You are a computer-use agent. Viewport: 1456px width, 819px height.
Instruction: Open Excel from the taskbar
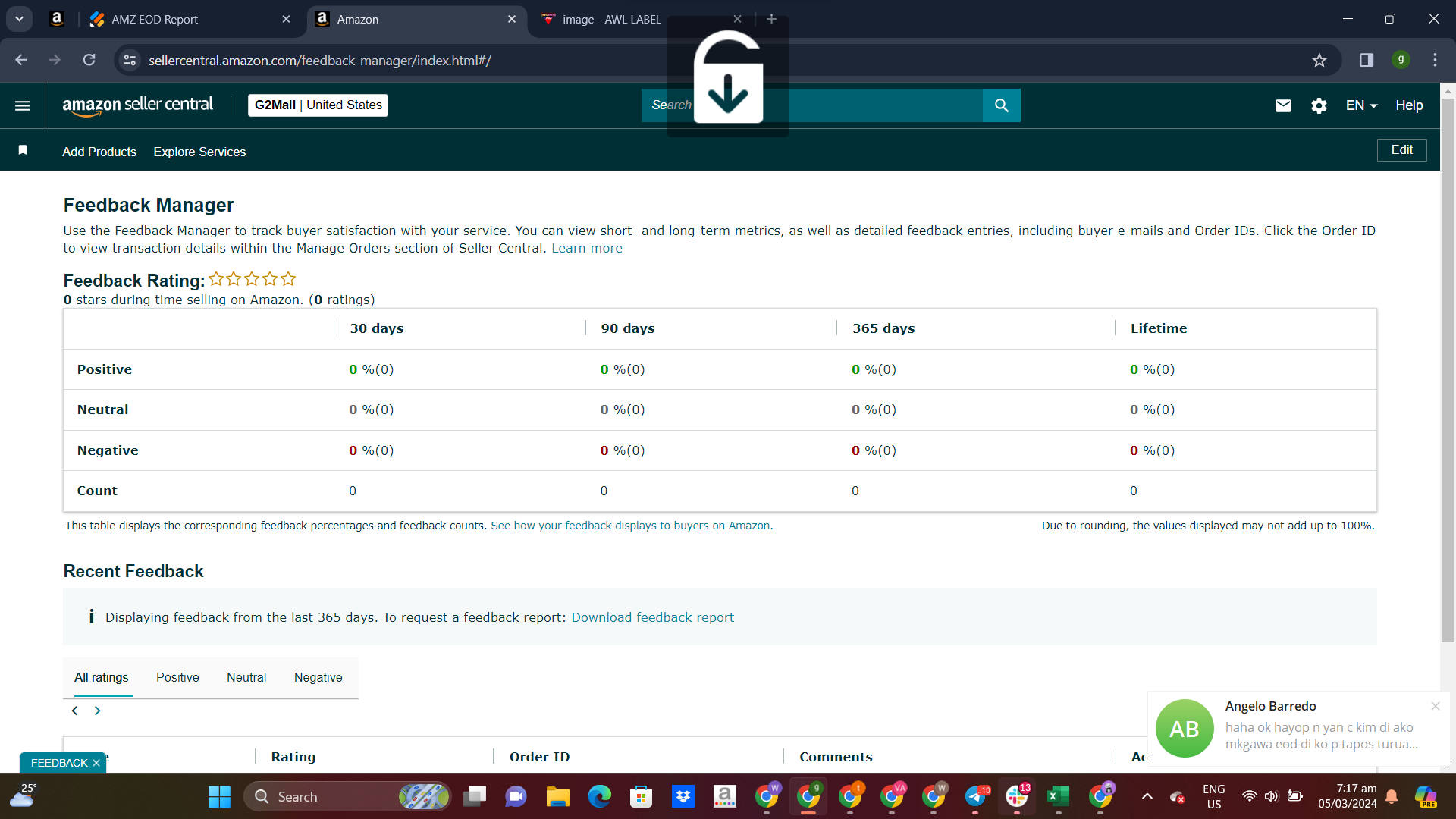pos(1058,796)
